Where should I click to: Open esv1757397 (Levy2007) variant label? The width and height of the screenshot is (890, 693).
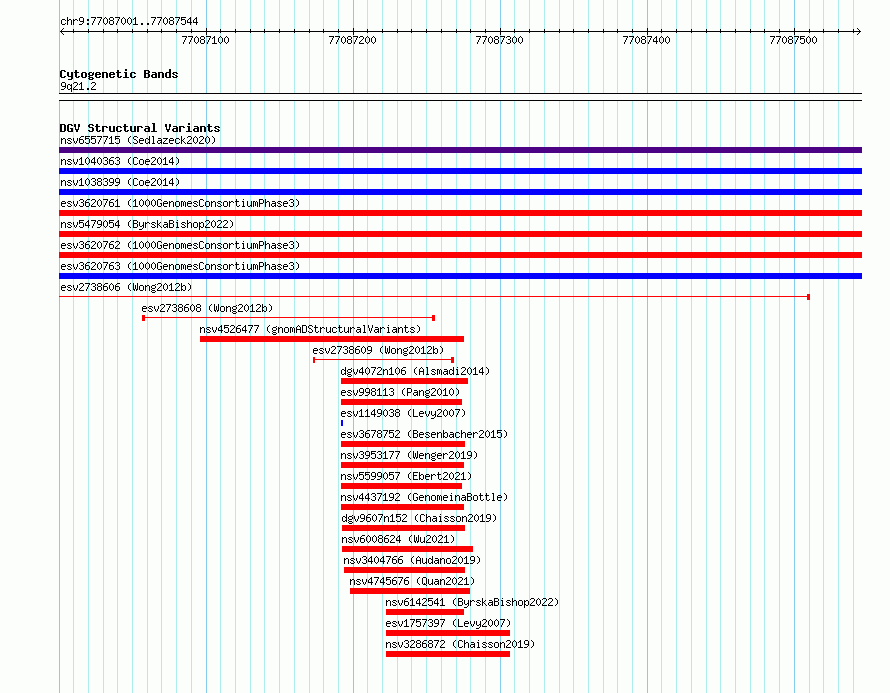tap(448, 623)
